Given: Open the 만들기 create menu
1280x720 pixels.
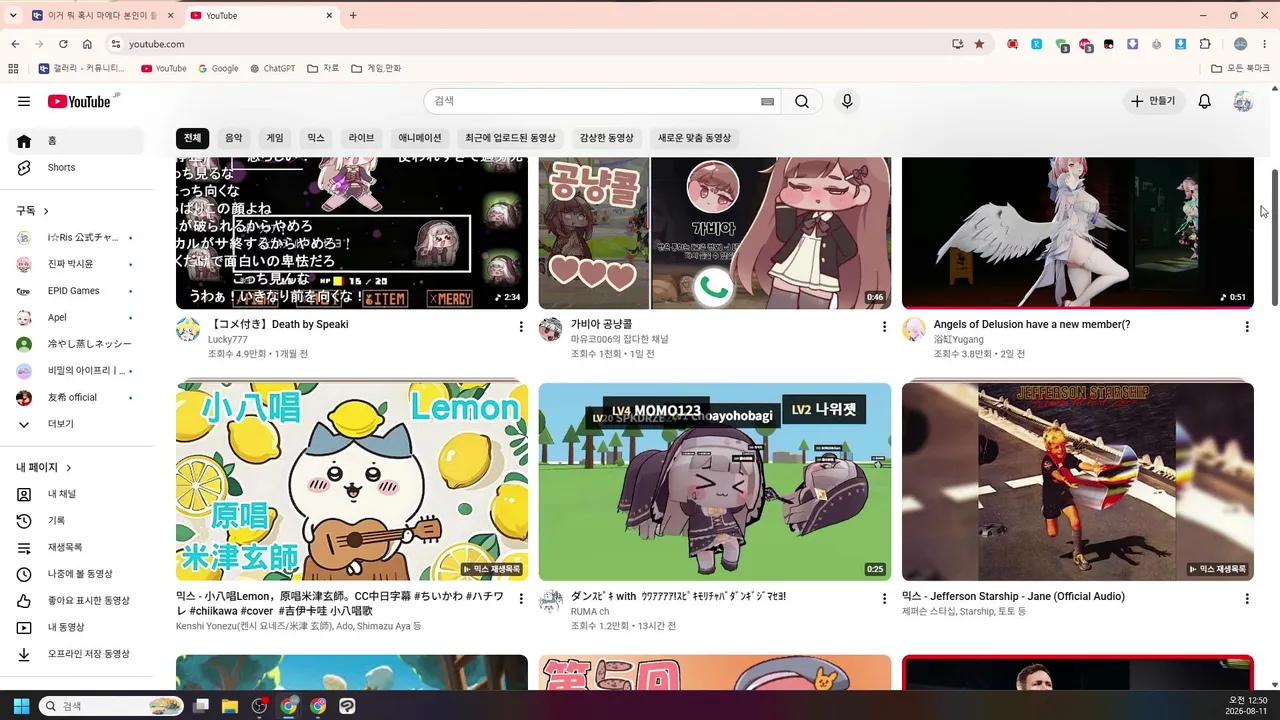Looking at the screenshot, I should [1153, 101].
